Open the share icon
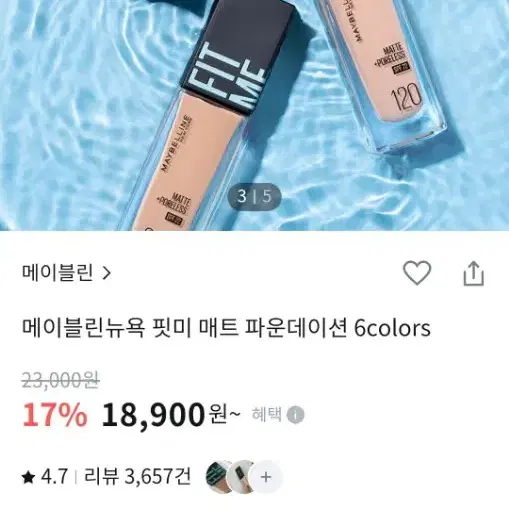 coord(474,274)
